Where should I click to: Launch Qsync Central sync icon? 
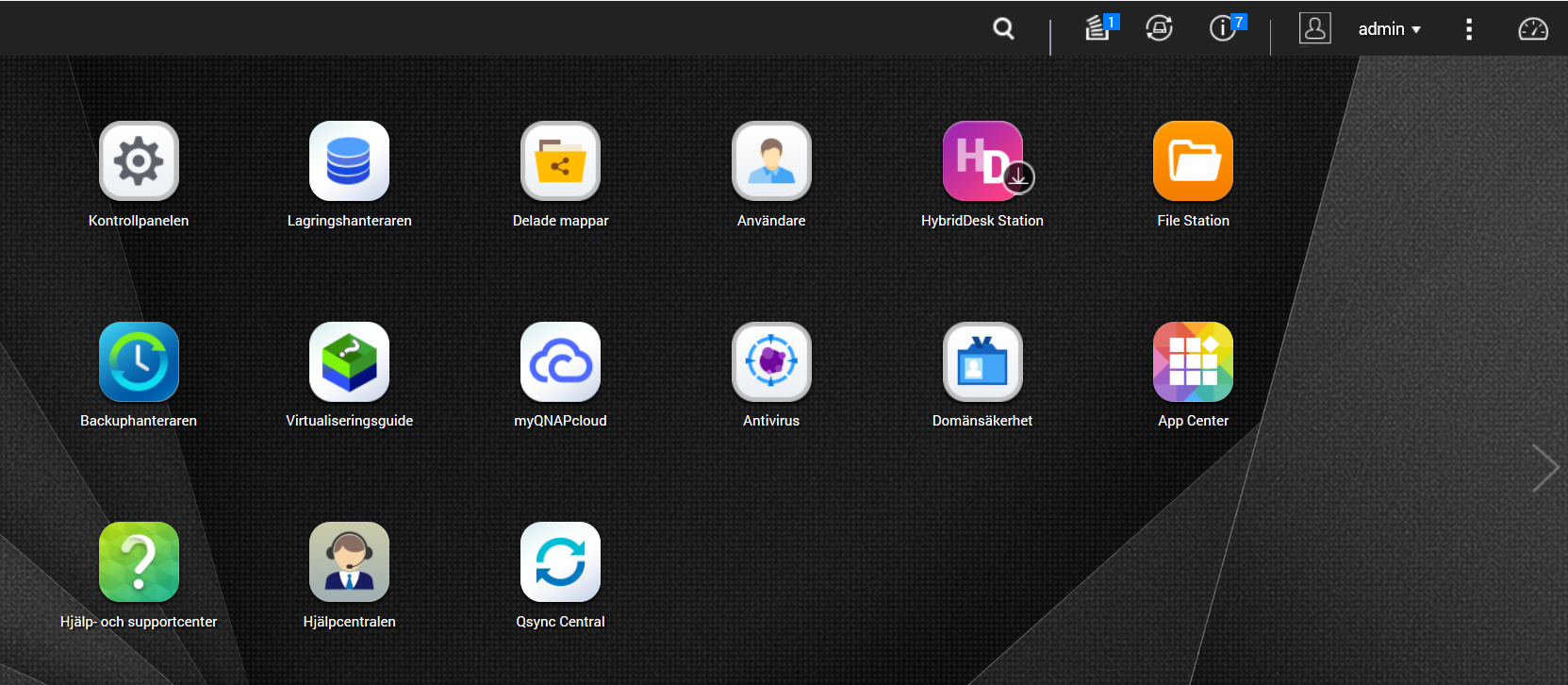click(560, 562)
